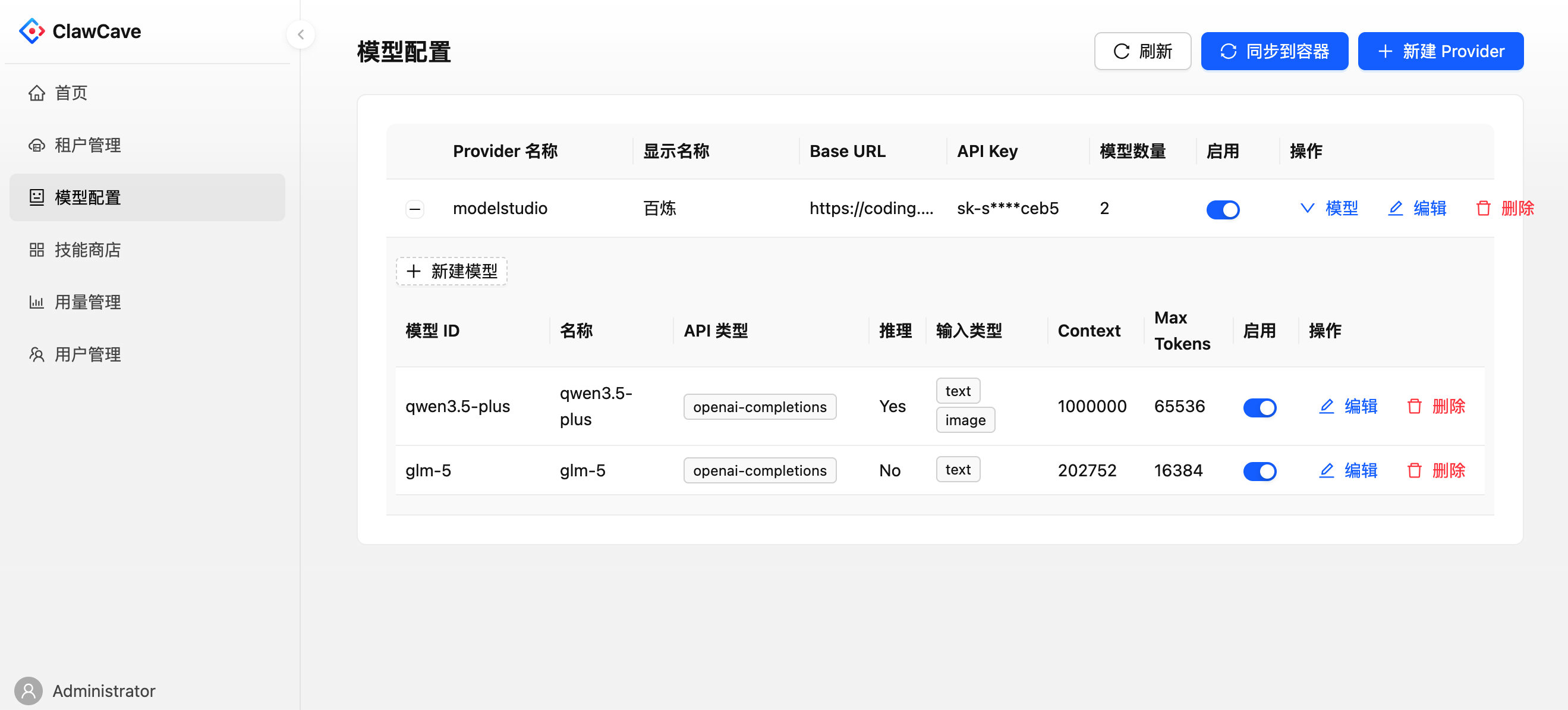This screenshot has width=1568, height=710.
Task: Click the Administrator avatar icon
Action: tap(28, 690)
